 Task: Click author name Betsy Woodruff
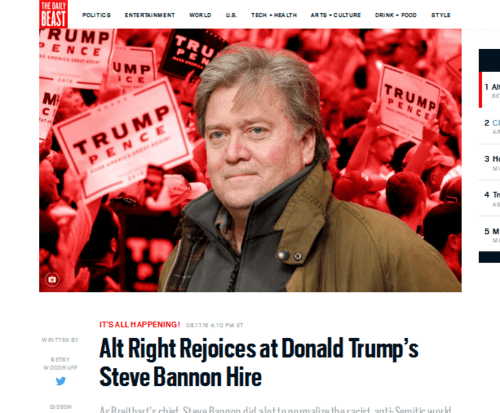point(60,364)
